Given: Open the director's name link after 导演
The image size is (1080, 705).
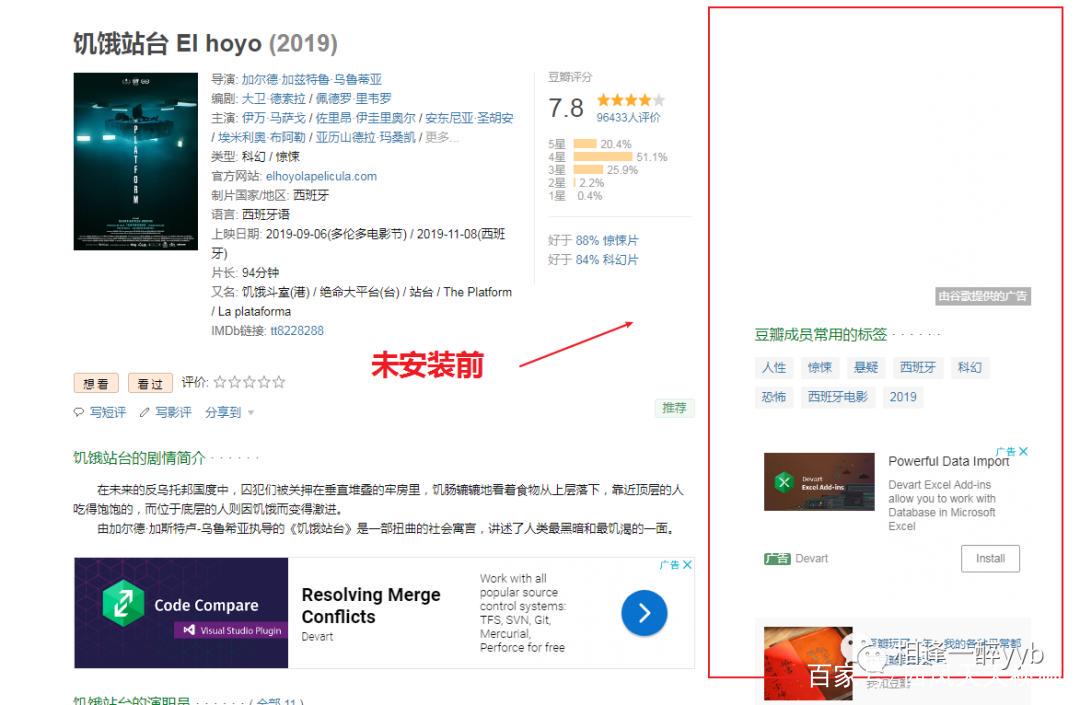Looking at the screenshot, I should click(311, 80).
